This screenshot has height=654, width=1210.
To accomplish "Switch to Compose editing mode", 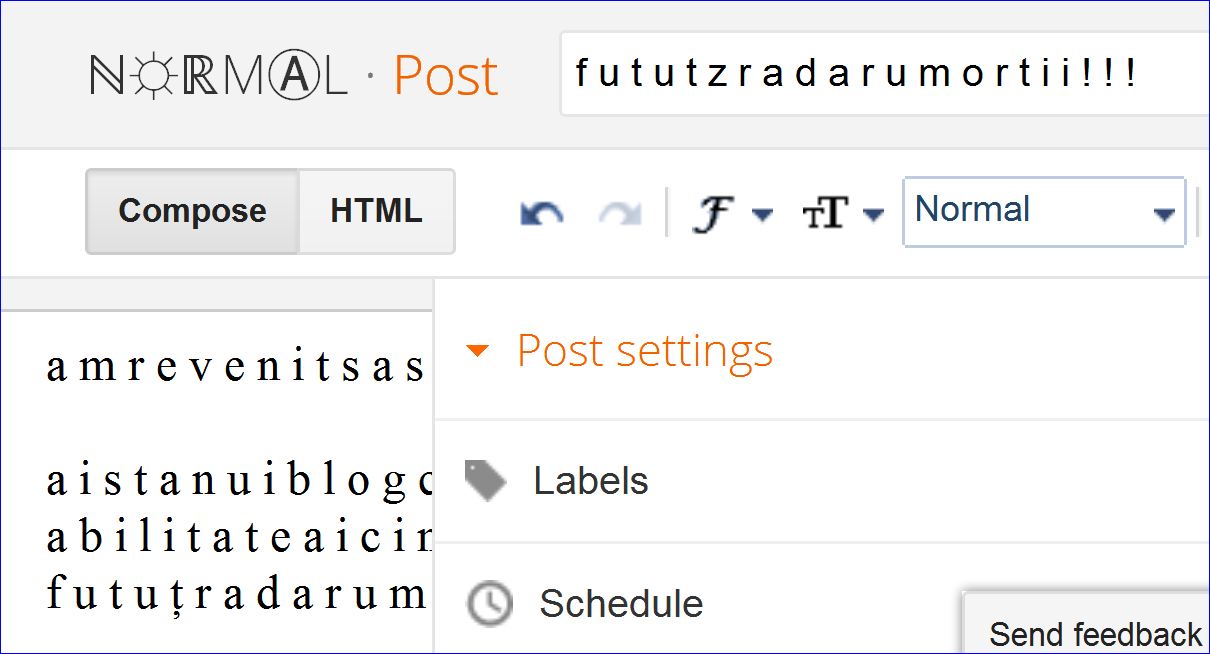I will 192,211.
